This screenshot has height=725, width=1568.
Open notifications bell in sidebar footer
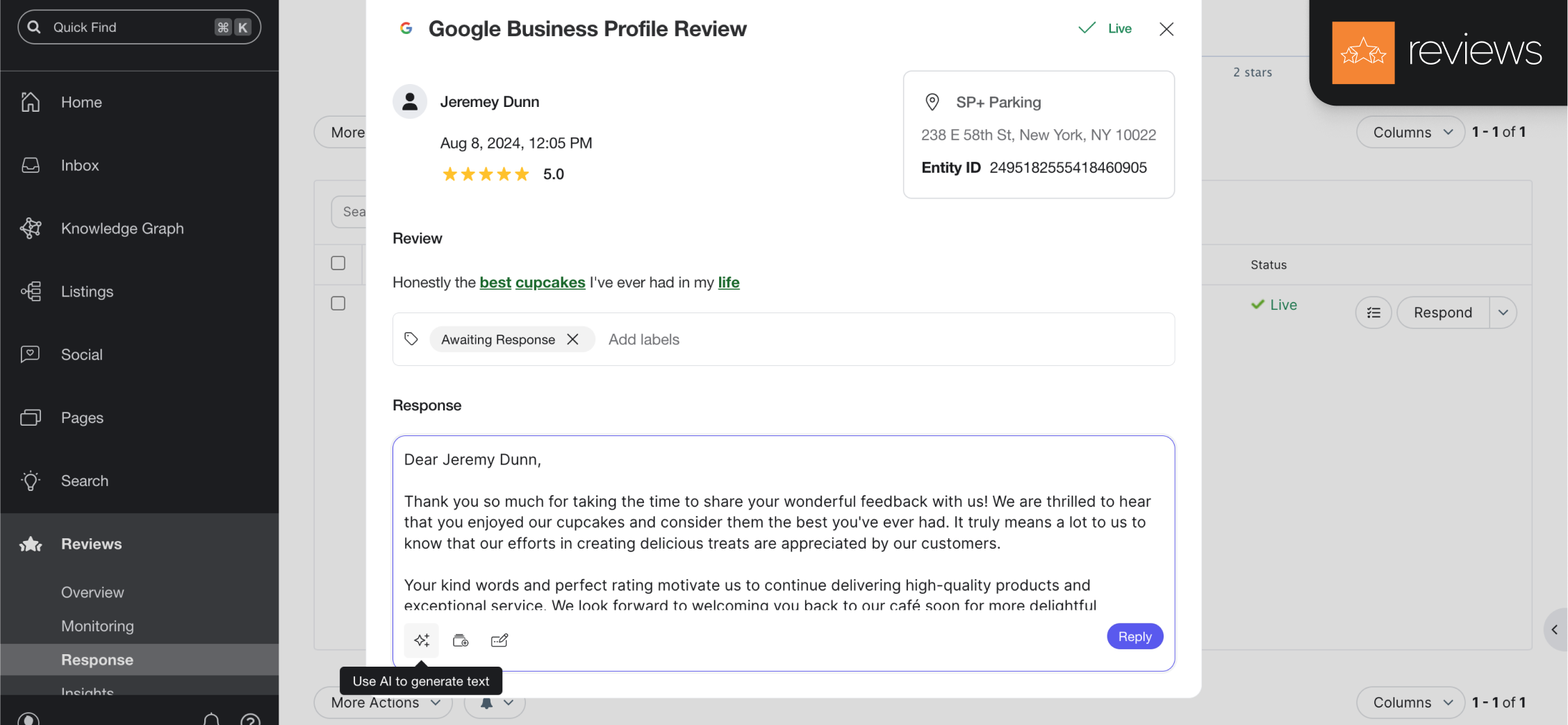tap(211, 719)
